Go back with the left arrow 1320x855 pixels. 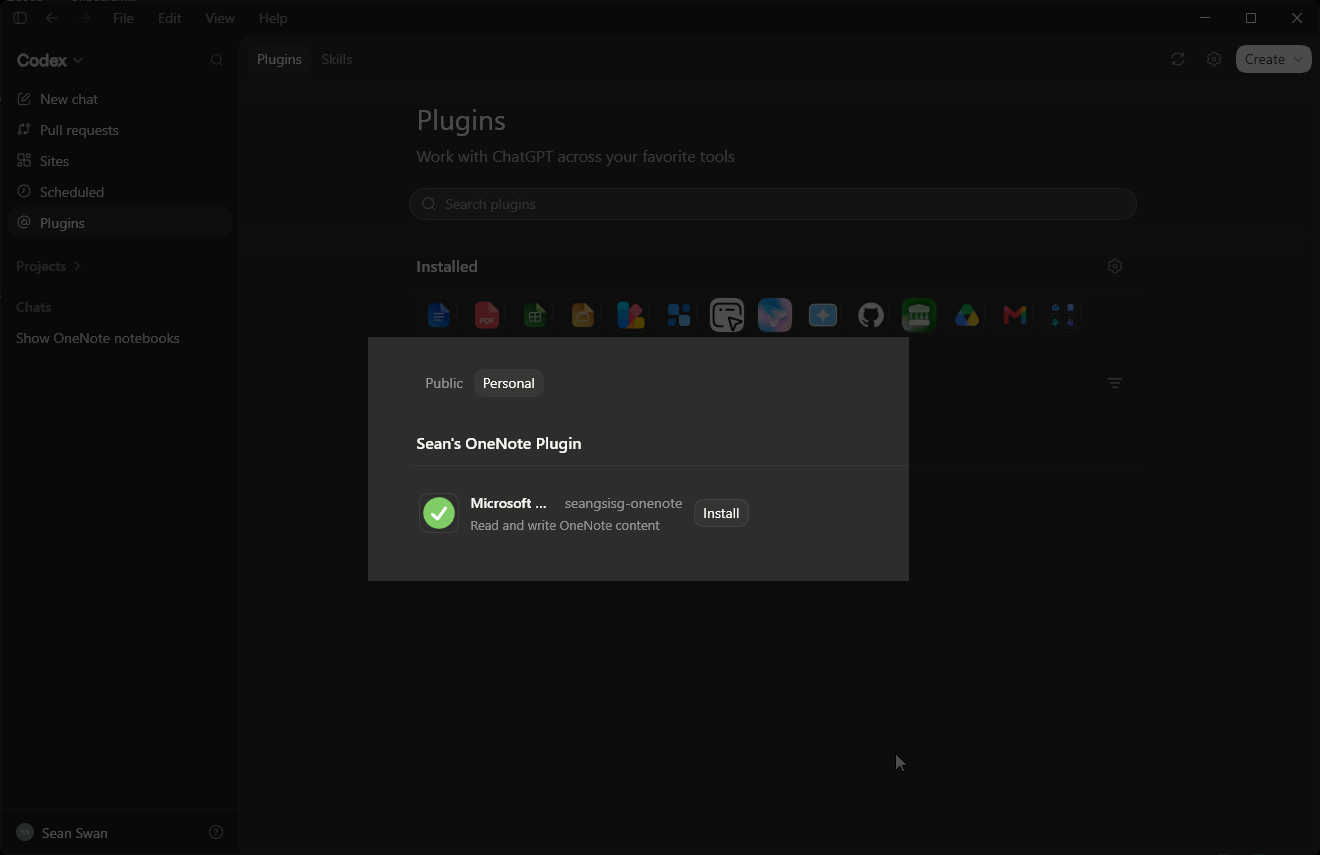52,18
